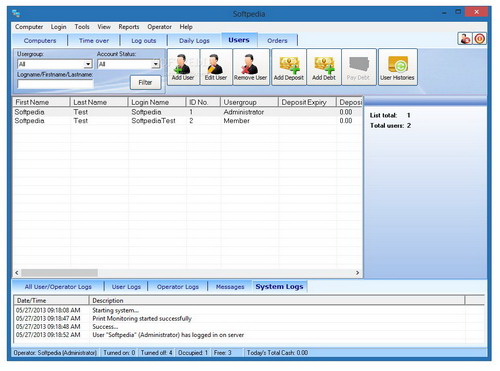Viewport: 500px width, 371px height.
Task: Click the Add Deposit icon
Action: point(289,67)
